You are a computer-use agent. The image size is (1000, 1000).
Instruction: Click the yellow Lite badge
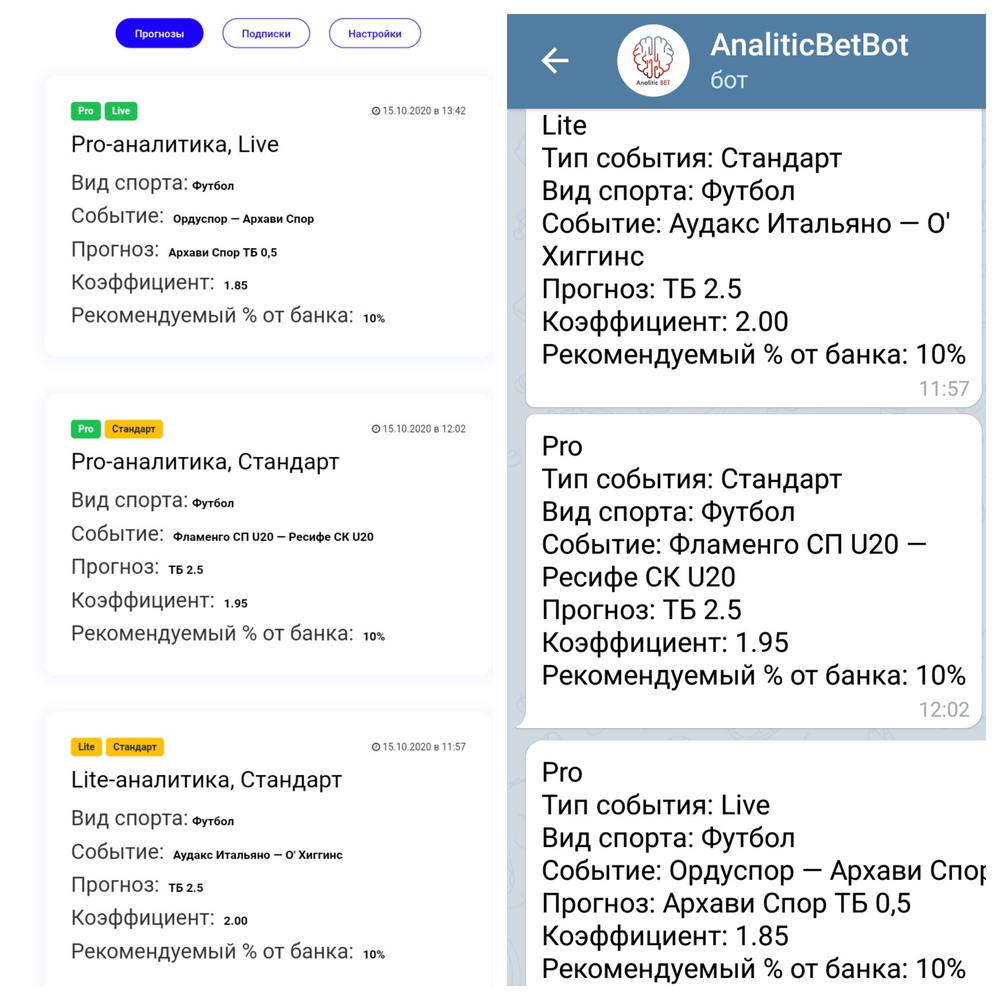tap(86, 747)
